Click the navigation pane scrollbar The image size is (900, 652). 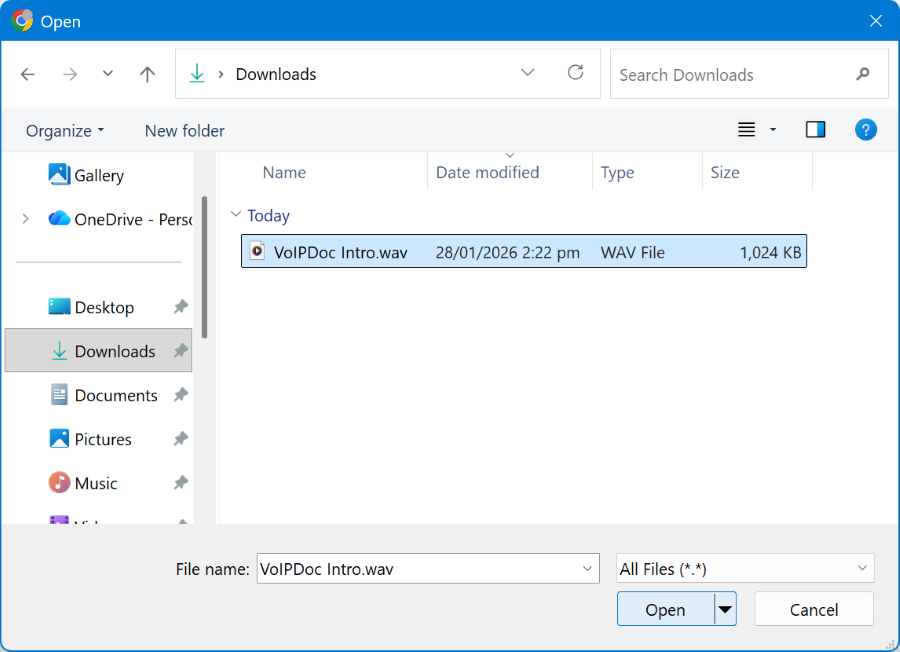pos(205,267)
